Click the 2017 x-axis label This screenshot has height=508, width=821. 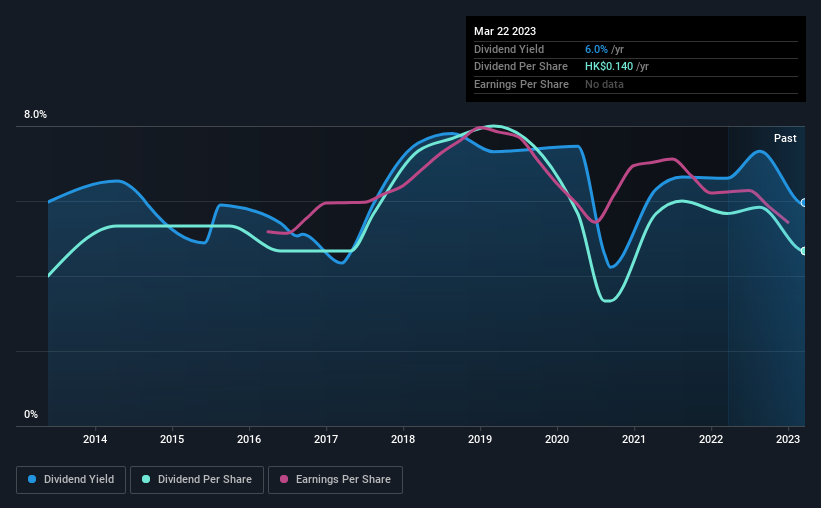[x=326, y=439]
